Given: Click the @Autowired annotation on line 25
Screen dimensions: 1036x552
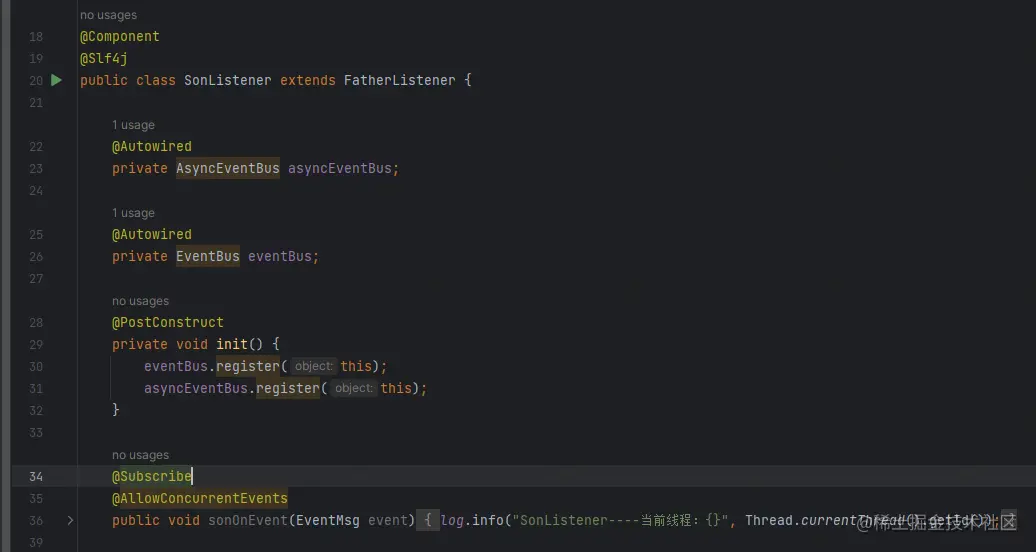Looking at the screenshot, I should (151, 234).
